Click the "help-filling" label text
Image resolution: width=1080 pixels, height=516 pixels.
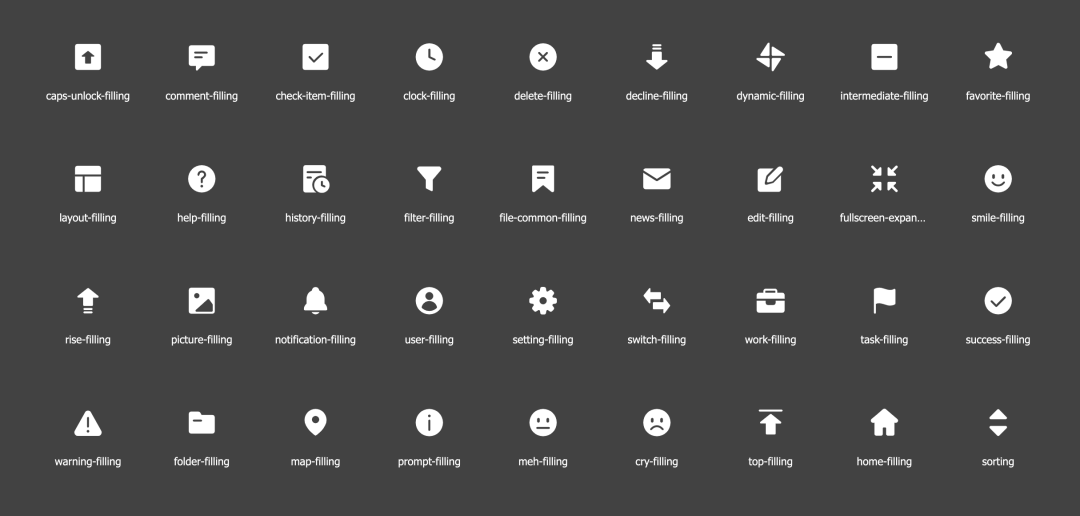pyautogui.click(x=202, y=218)
